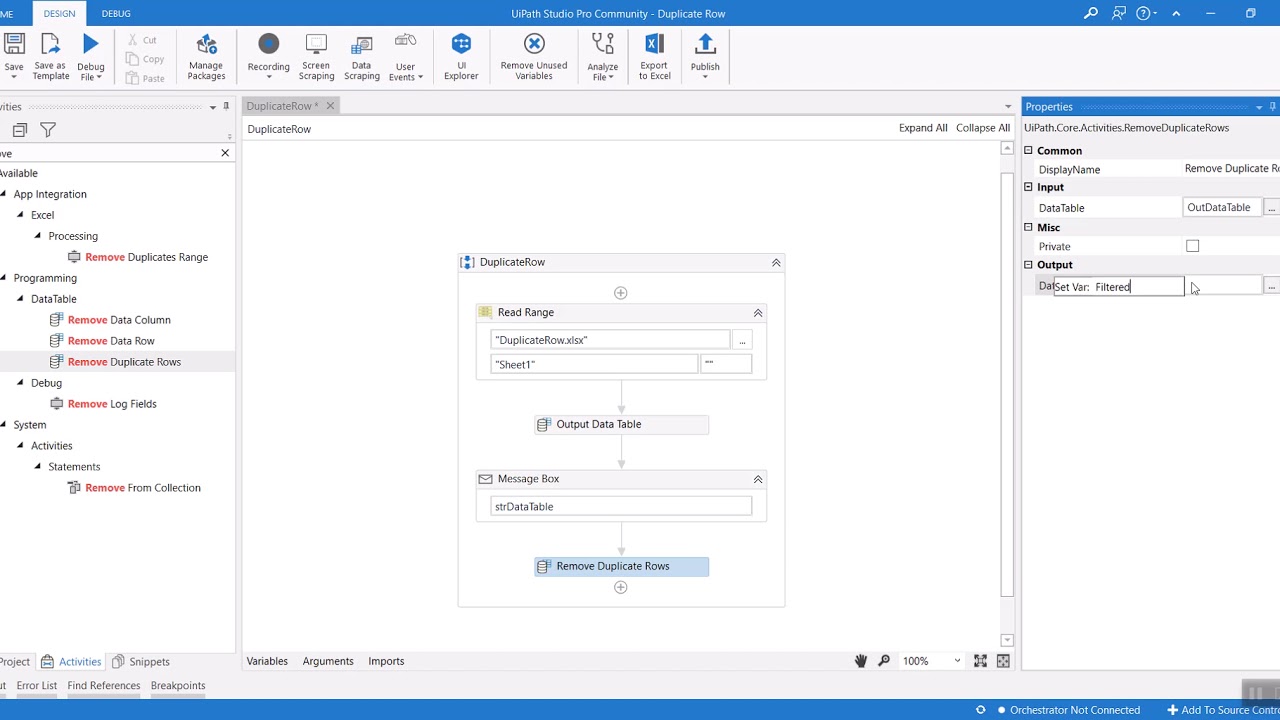Screen dimensions: 1280x720
Task: Add activity above Read Range
Action: click(620, 293)
